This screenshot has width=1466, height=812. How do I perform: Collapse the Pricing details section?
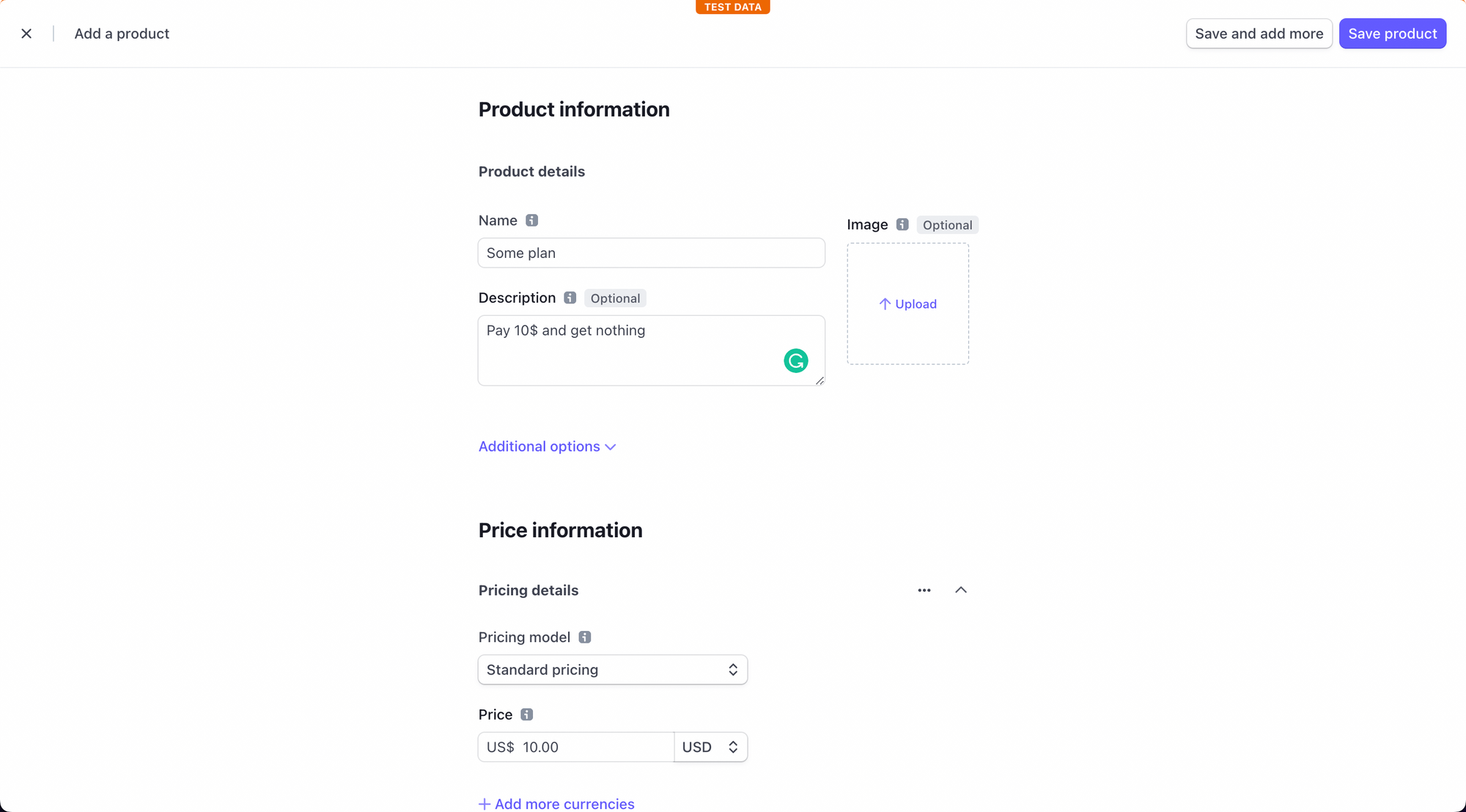pos(961,590)
